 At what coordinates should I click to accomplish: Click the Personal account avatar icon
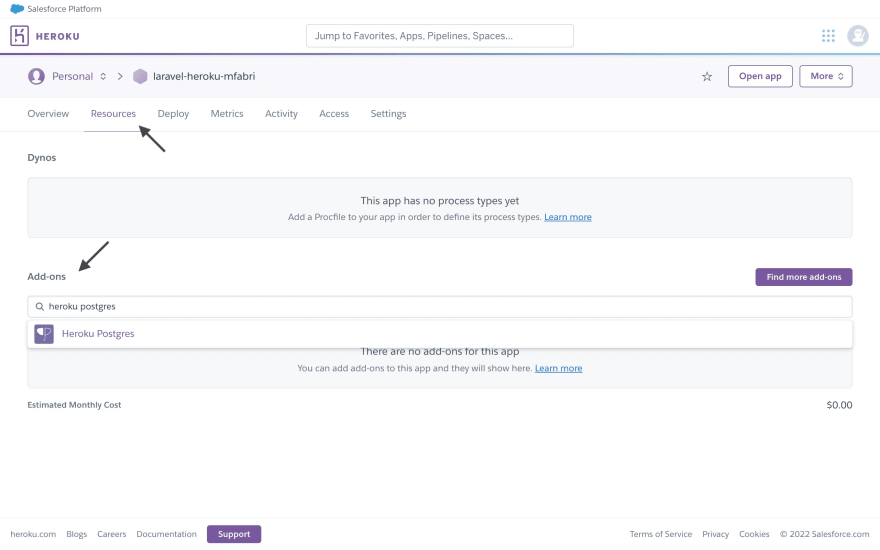click(36, 76)
